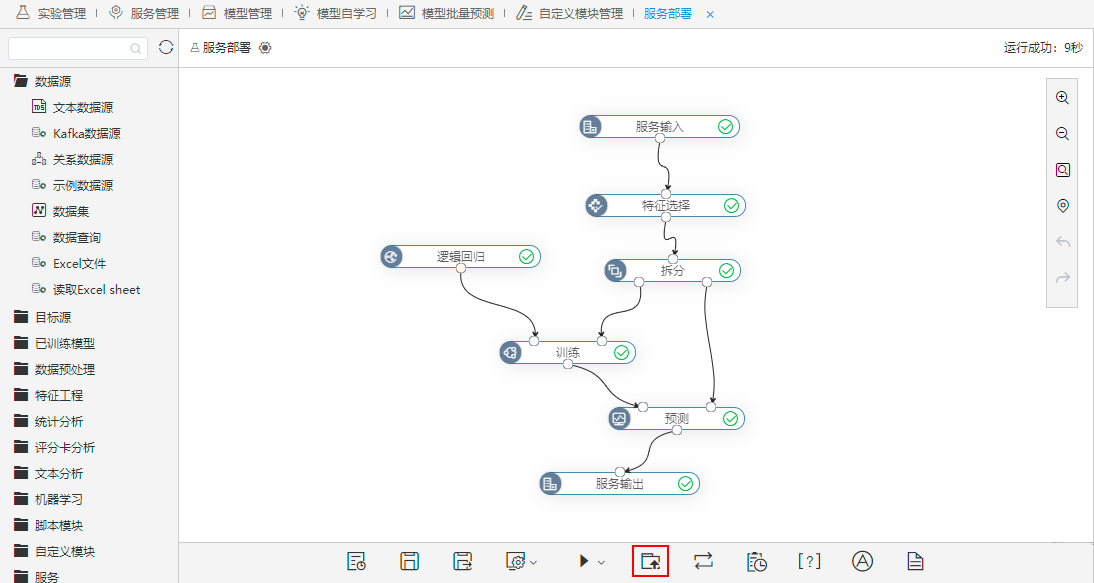This screenshot has height=583, width=1094.
Task: Expand the 机器学习 folder
Action: click(x=49, y=499)
